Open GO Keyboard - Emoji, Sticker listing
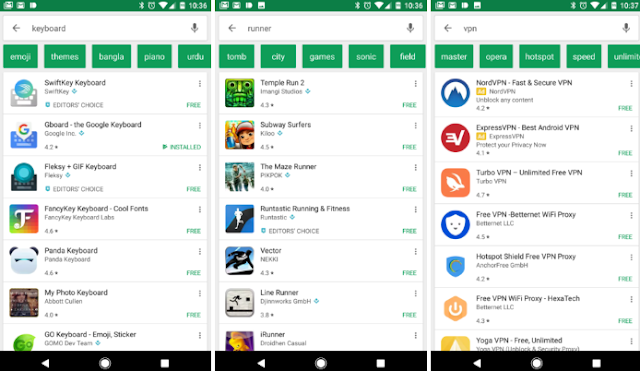The height and width of the screenshot is (371, 640). point(105,338)
